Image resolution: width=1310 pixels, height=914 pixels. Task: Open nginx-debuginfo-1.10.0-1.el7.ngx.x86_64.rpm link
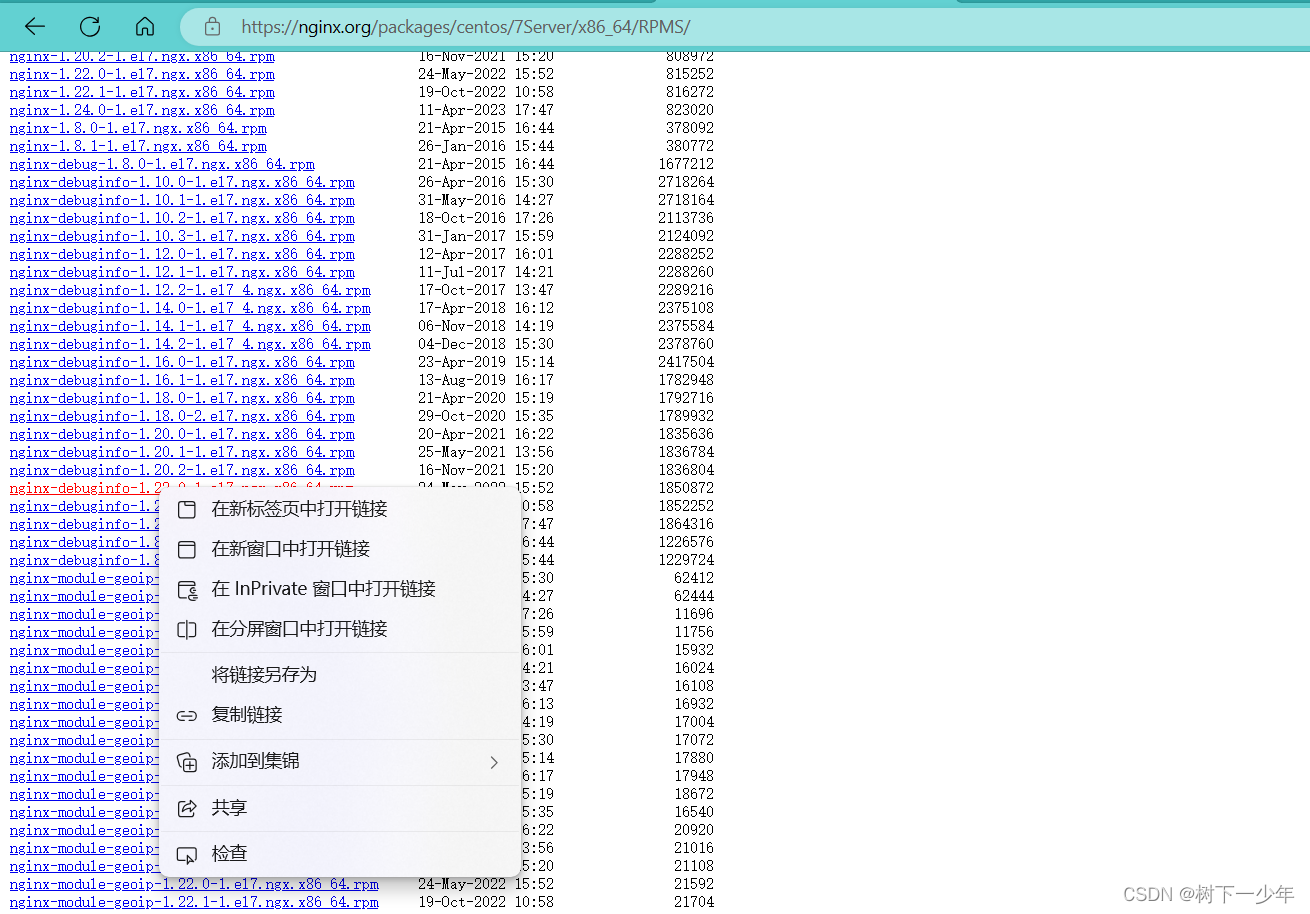(x=182, y=182)
